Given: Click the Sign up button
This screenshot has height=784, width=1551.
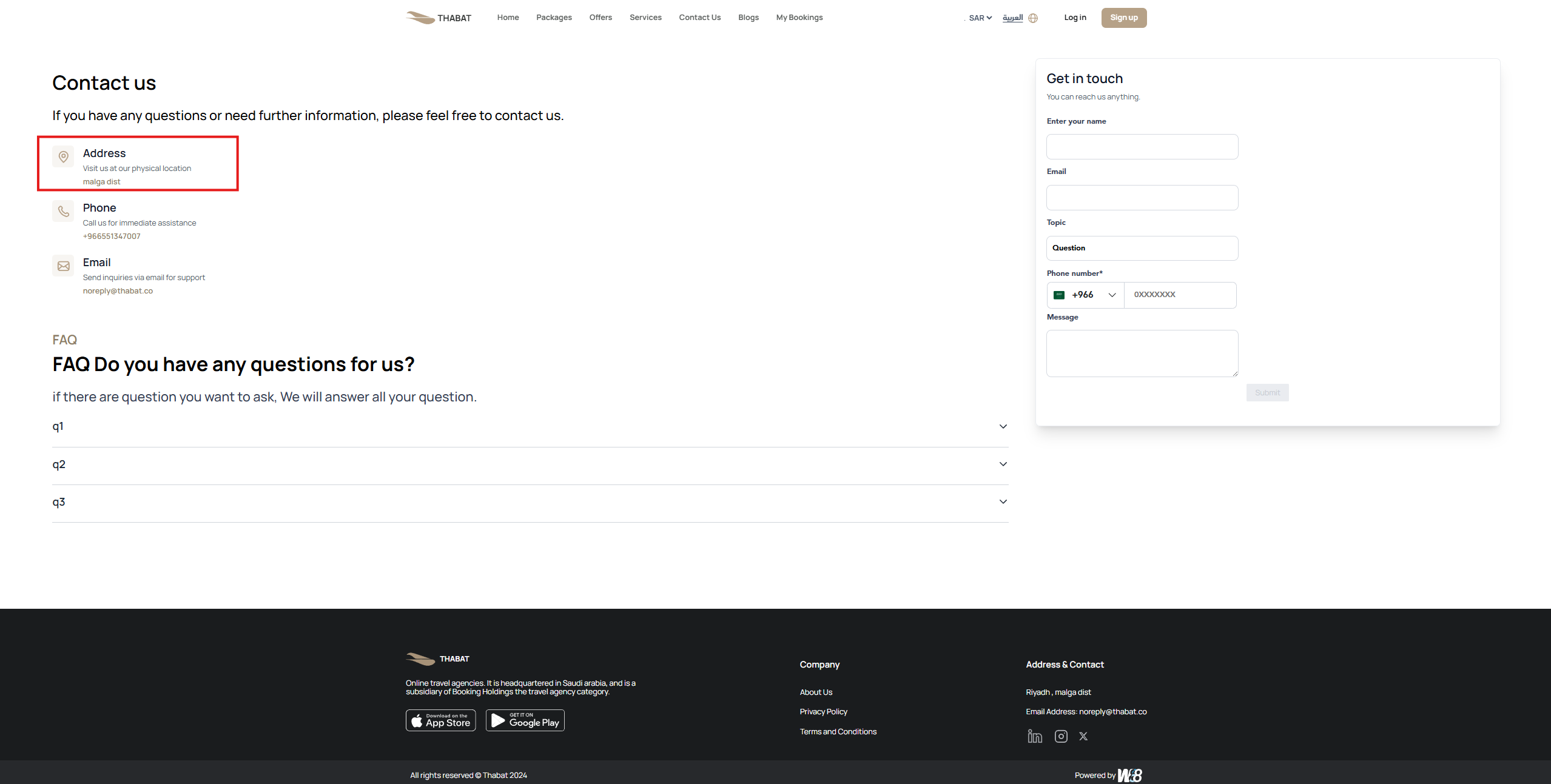Looking at the screenshot, I should tap(1123, 18).
